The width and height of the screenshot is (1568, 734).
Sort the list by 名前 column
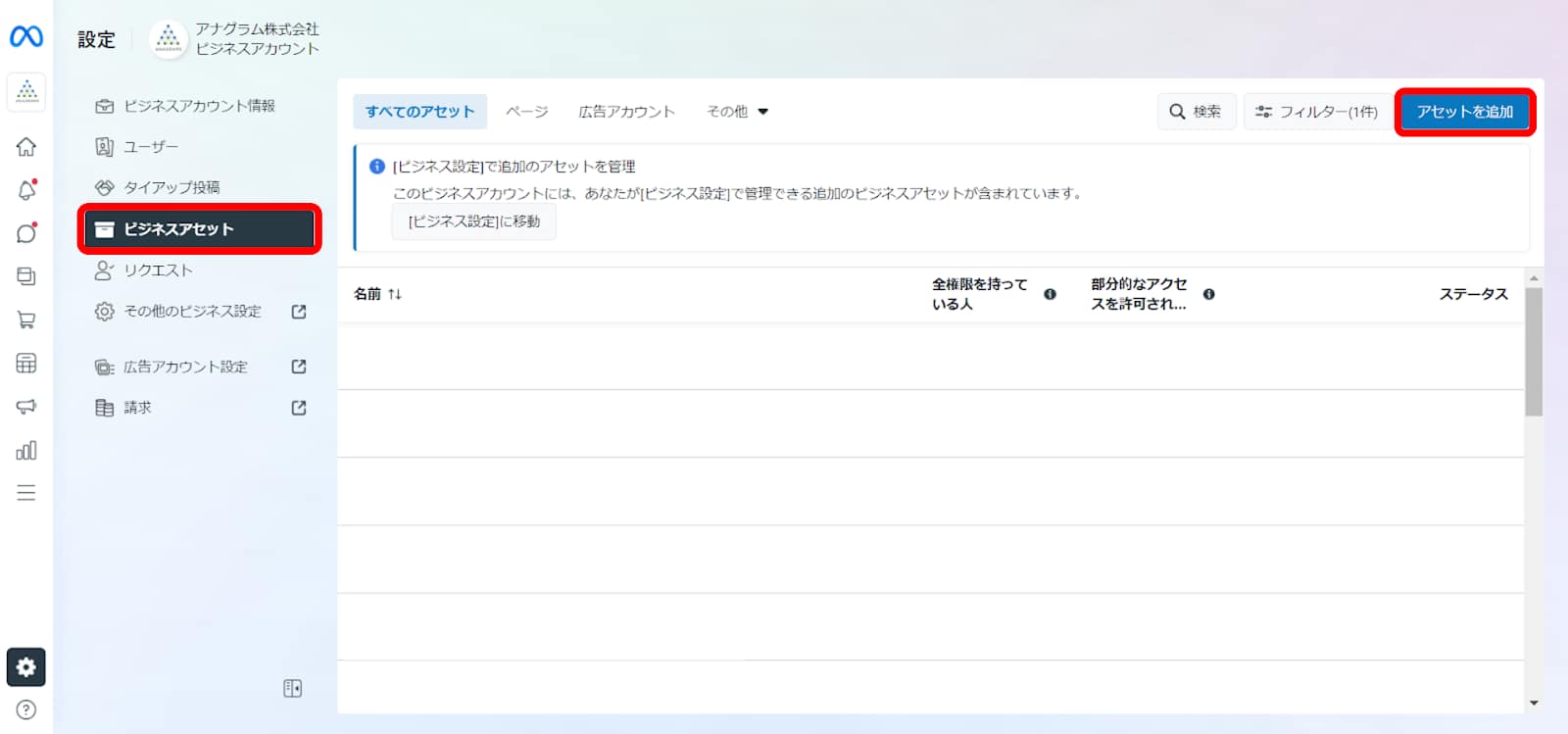tap(377, 294)
